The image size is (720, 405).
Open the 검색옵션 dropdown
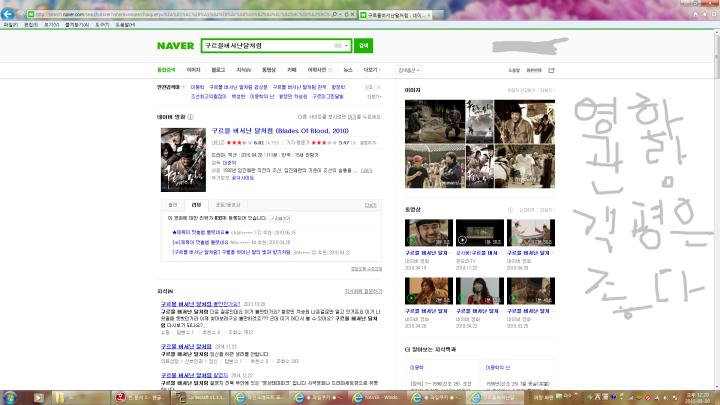(409, 70)
